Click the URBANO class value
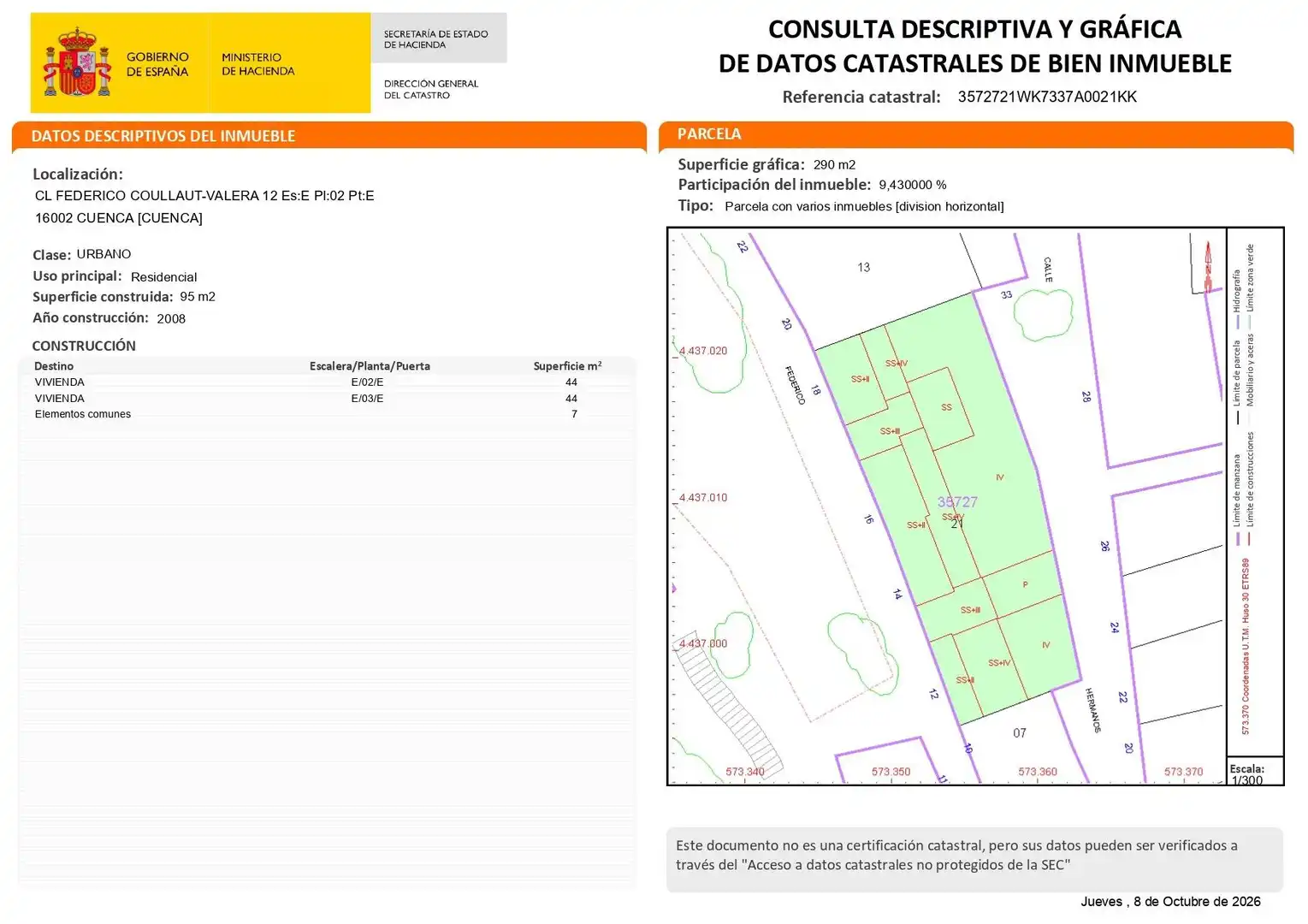Viewport: 1308px width, 924px height. click(x=104, y=254)
